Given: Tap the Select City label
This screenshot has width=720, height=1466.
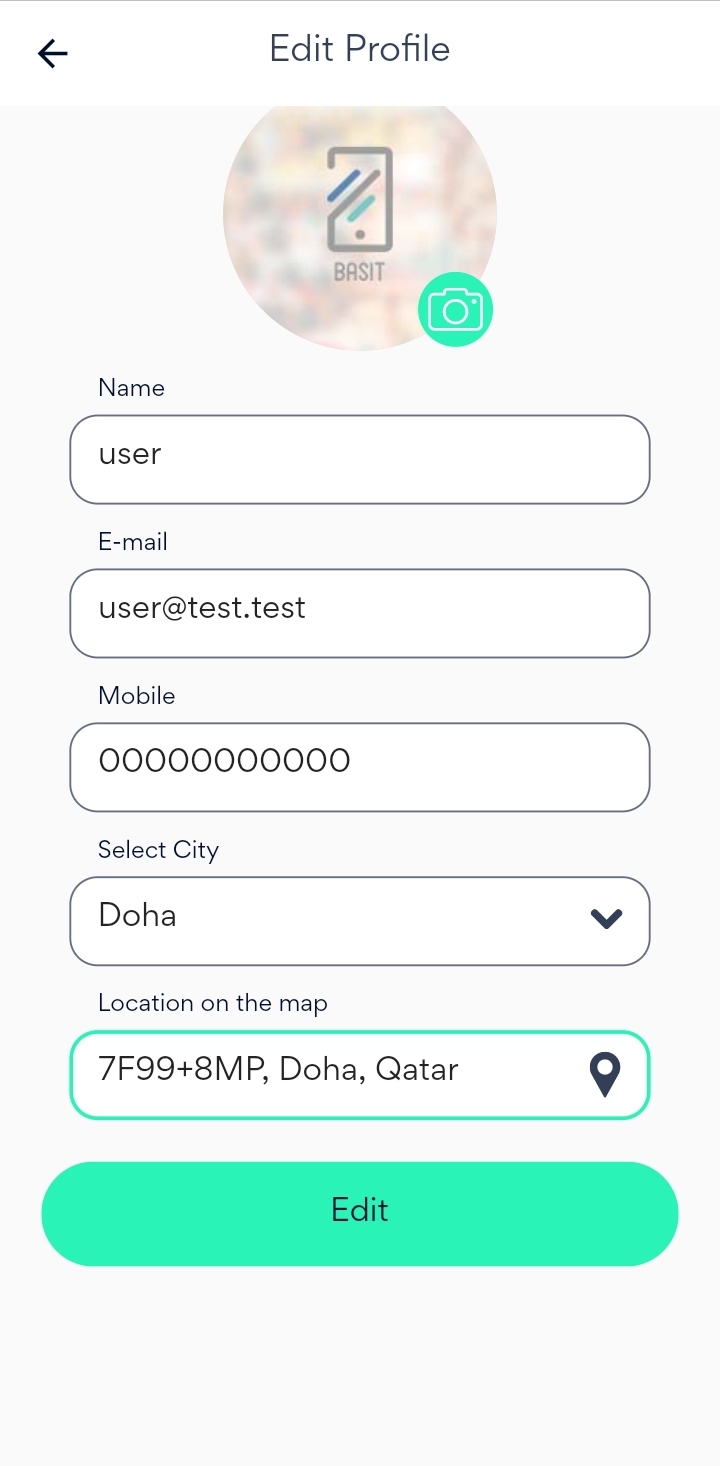Looking at the screenshot, I should (x=158, y=850).
